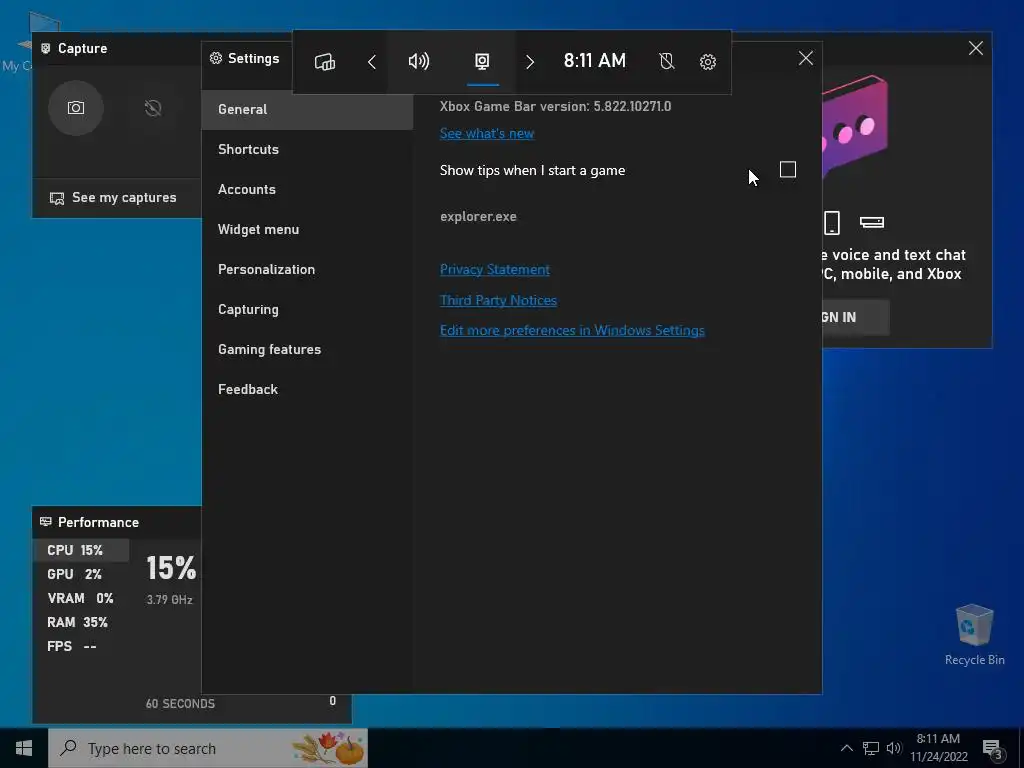Close the Settings window

(806, 58)
